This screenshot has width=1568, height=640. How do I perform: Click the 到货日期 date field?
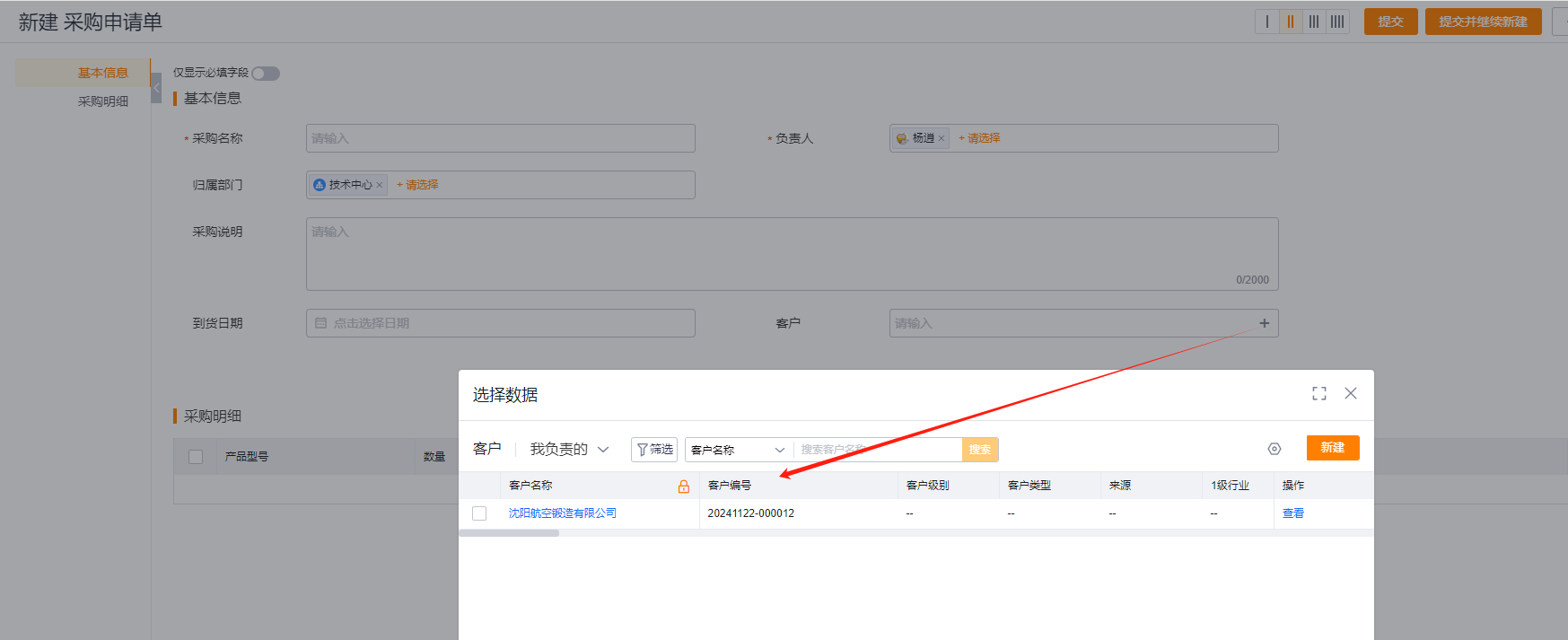(501, 323)
